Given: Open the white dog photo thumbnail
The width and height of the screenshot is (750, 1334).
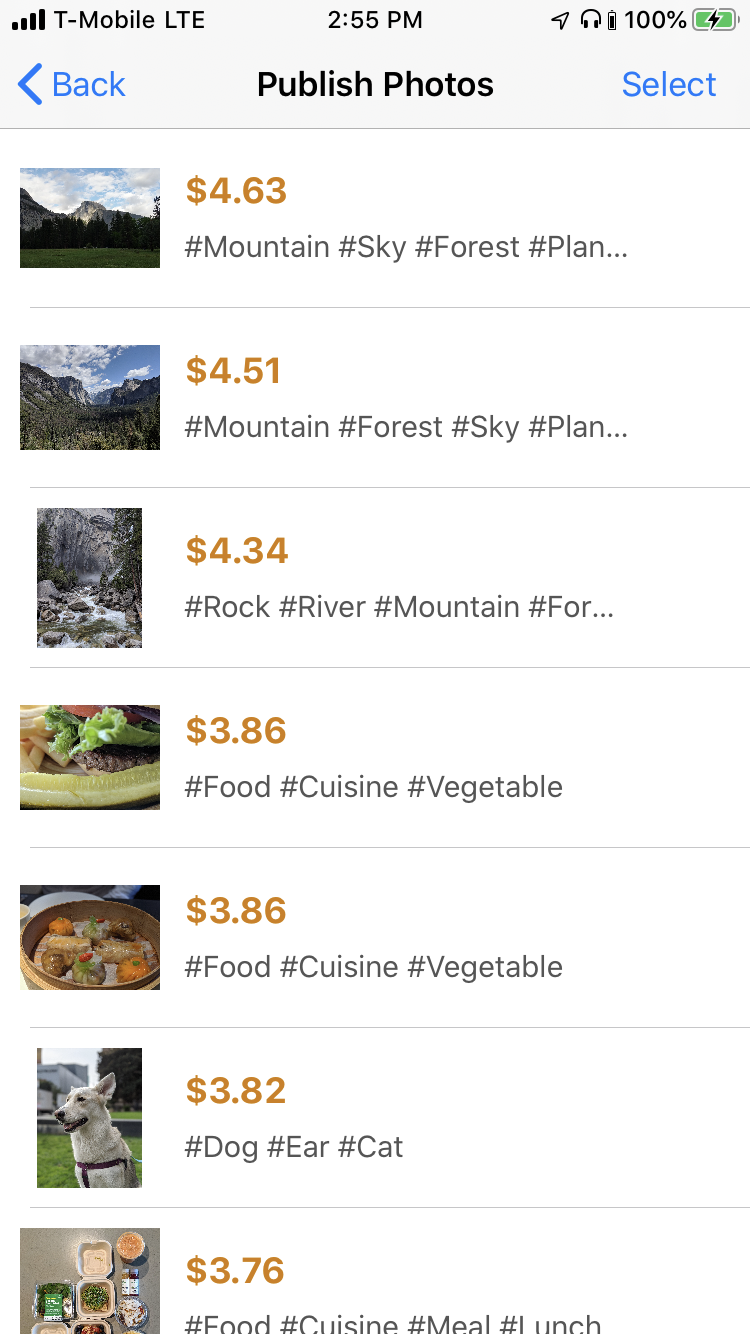Looking at the screenshot, I should [x=90, y=1118].
